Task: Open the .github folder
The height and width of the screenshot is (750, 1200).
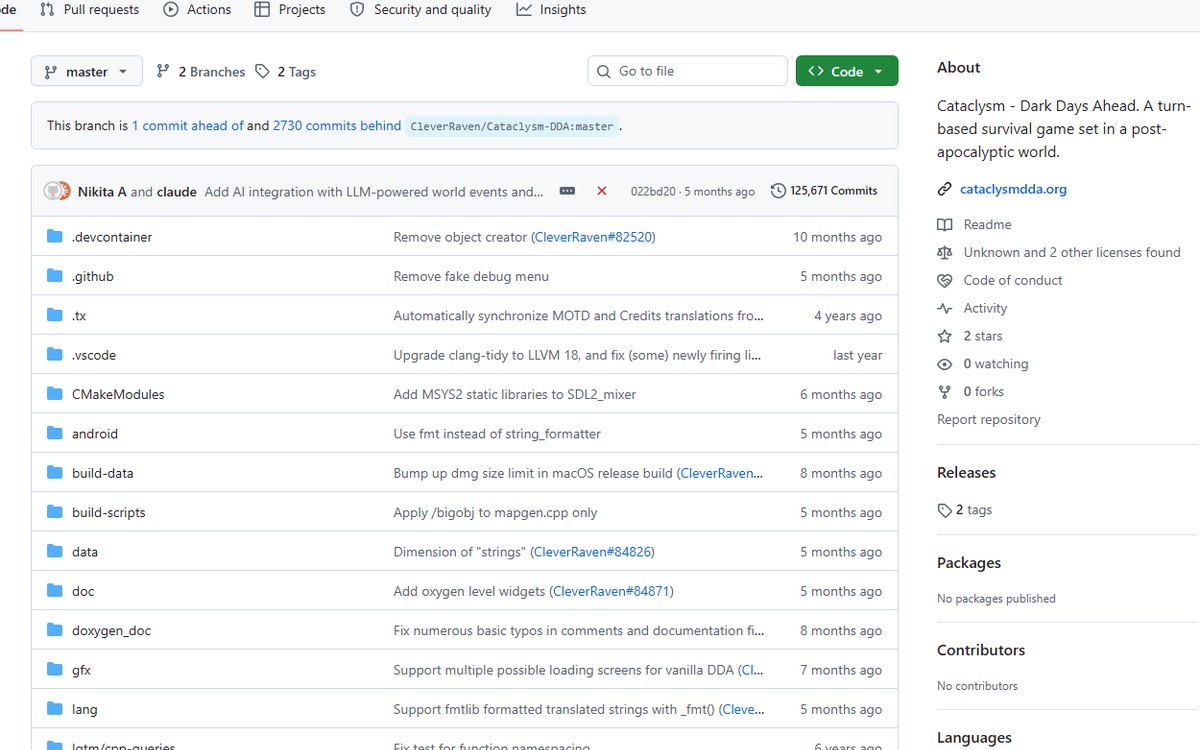Action: tap(93, 277)
